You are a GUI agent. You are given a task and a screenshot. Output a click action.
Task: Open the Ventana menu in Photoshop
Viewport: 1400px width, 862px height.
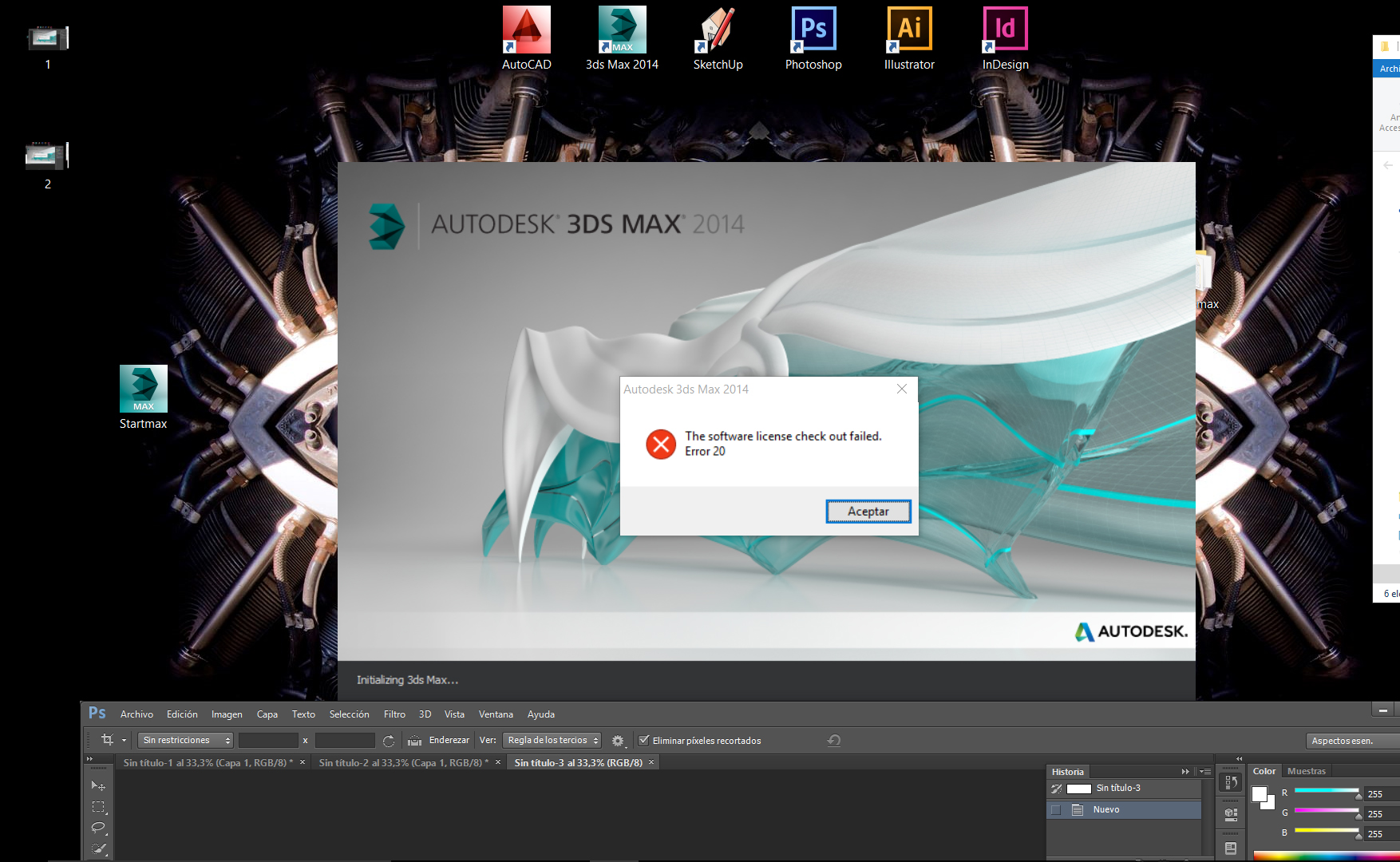click(x=496, y=714)
